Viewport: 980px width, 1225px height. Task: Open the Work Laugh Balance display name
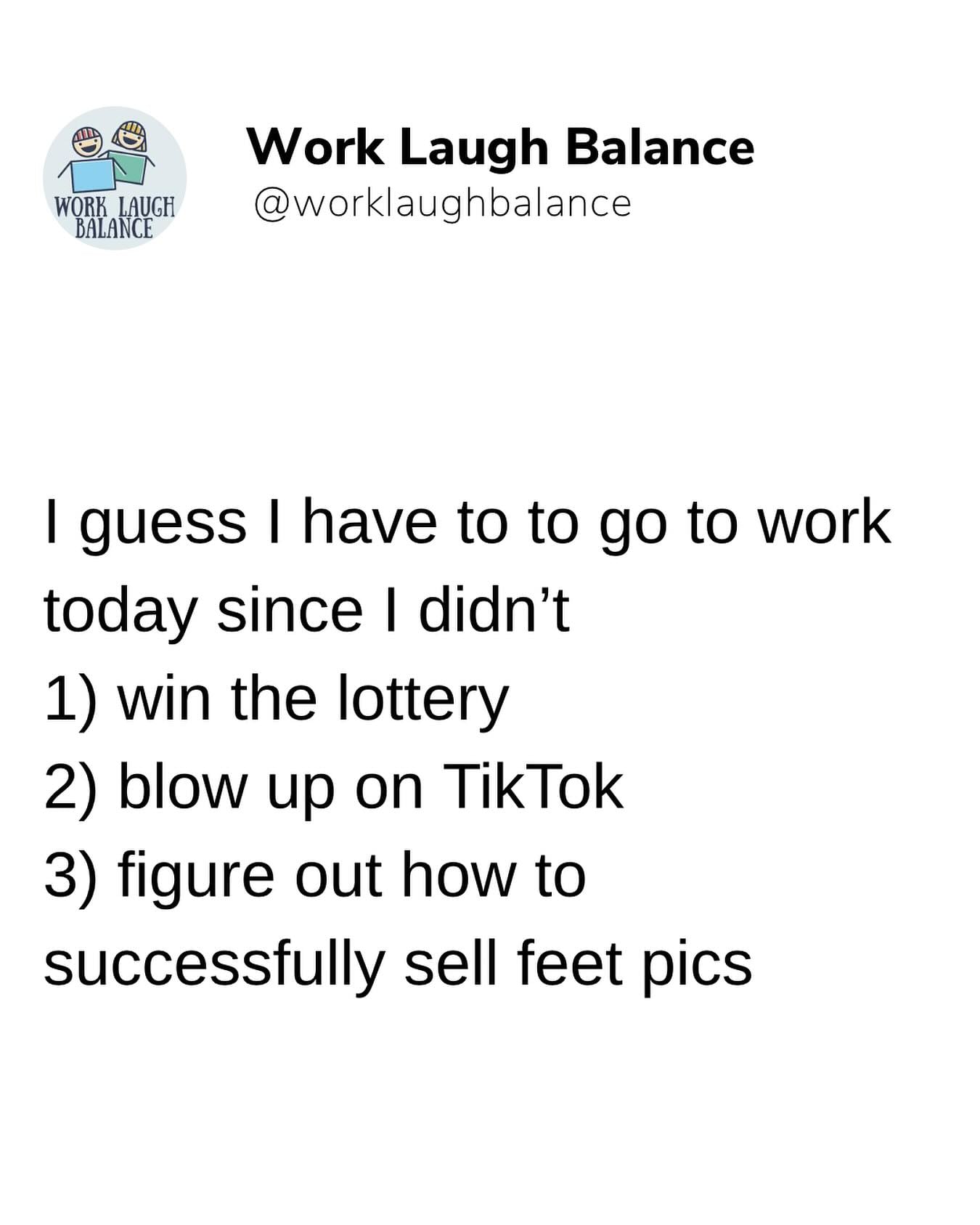[x=500, y=147]
